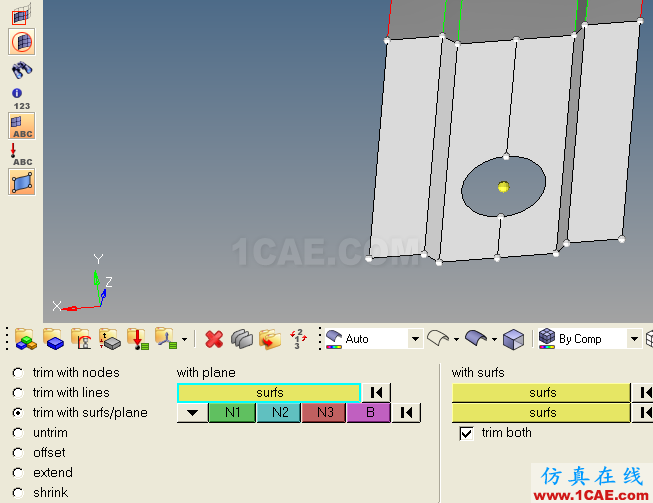Select the offset radio option

pos(18,453)
